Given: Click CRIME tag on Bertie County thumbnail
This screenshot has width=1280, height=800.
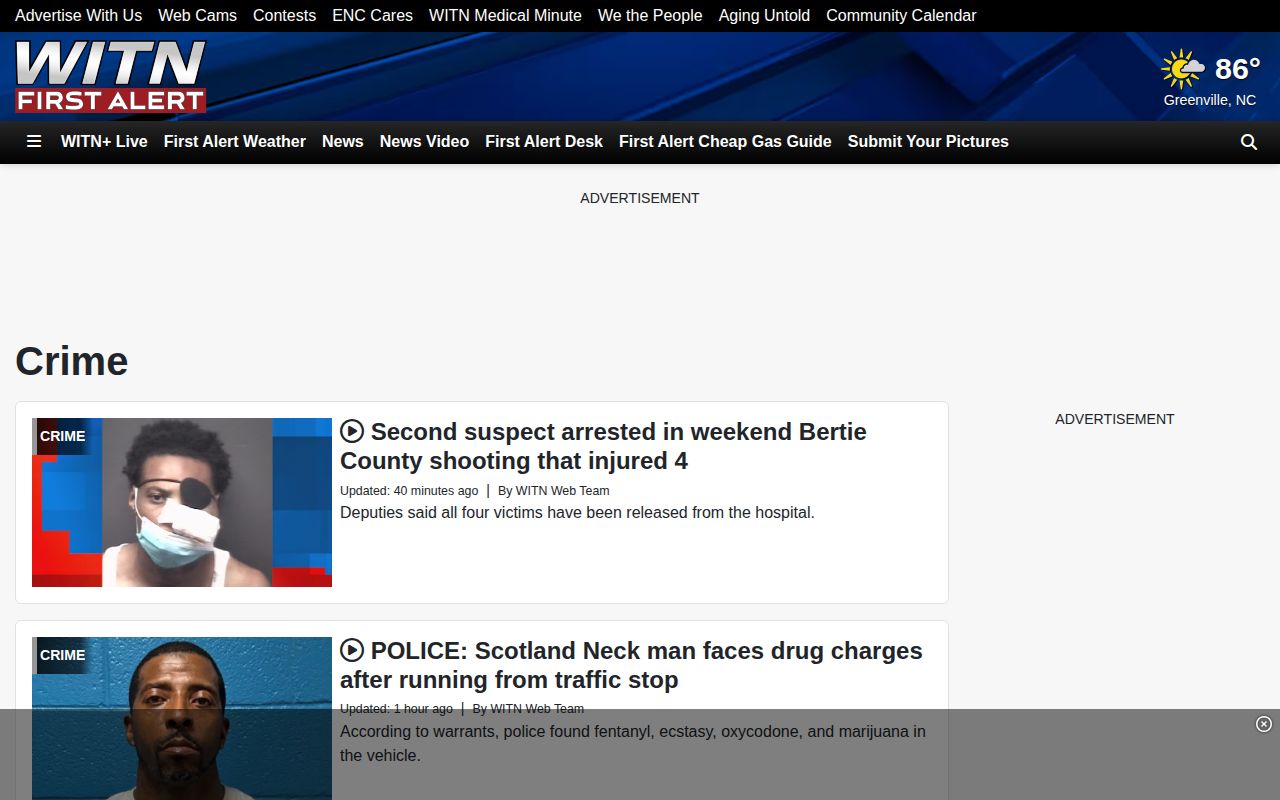Looking at the screenshot, I should pos(62,436).
